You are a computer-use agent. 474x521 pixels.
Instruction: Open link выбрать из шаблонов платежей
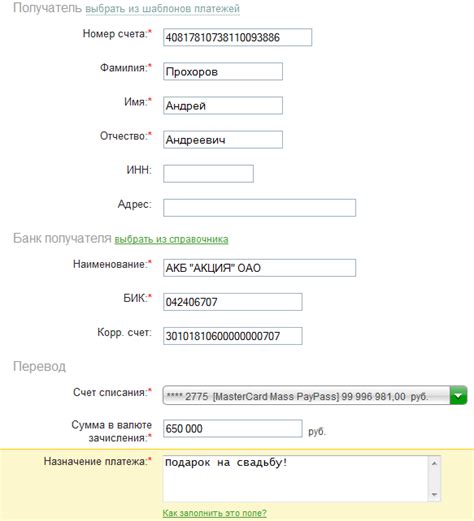pos(163,9)
